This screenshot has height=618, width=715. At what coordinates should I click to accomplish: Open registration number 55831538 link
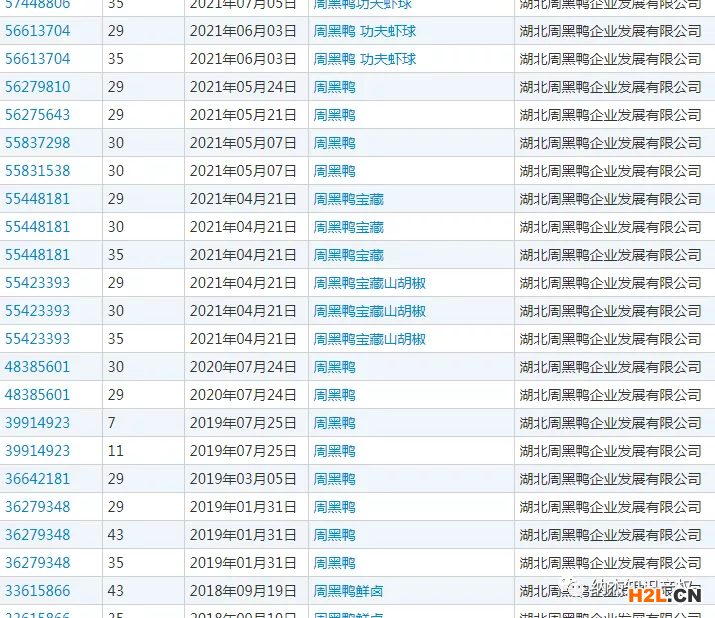pyautogui.click(x=37, y=171)
